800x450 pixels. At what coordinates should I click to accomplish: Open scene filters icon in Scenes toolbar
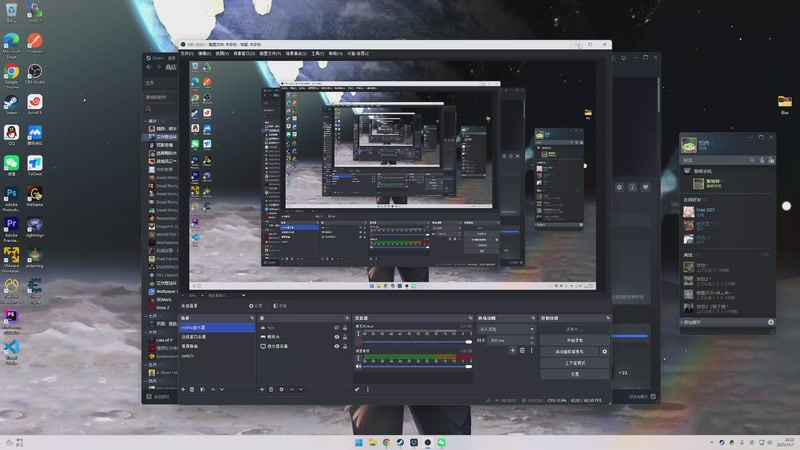pos(203,389)
